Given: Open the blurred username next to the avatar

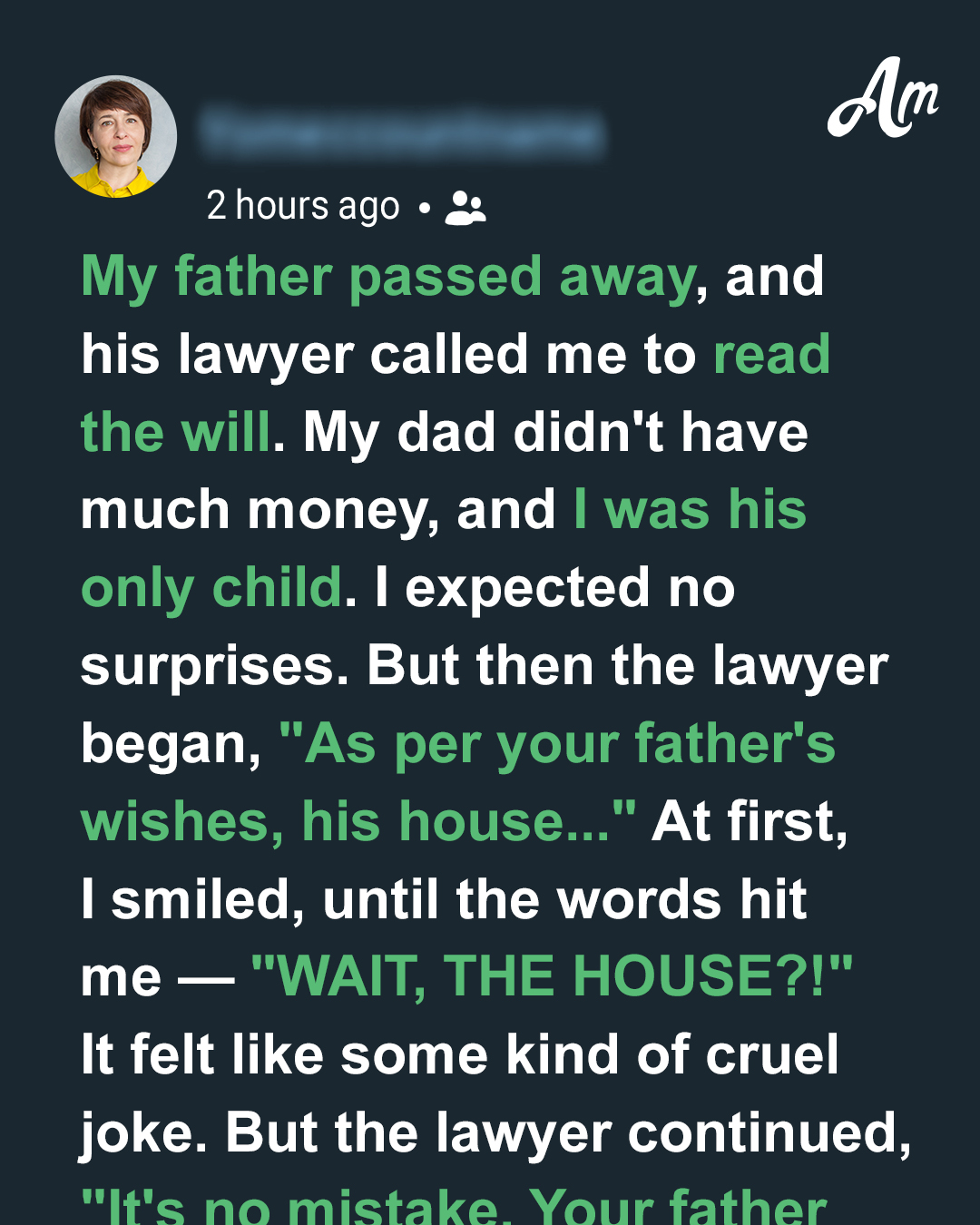Looking at the screenshot, I should [x=402, y=133].
